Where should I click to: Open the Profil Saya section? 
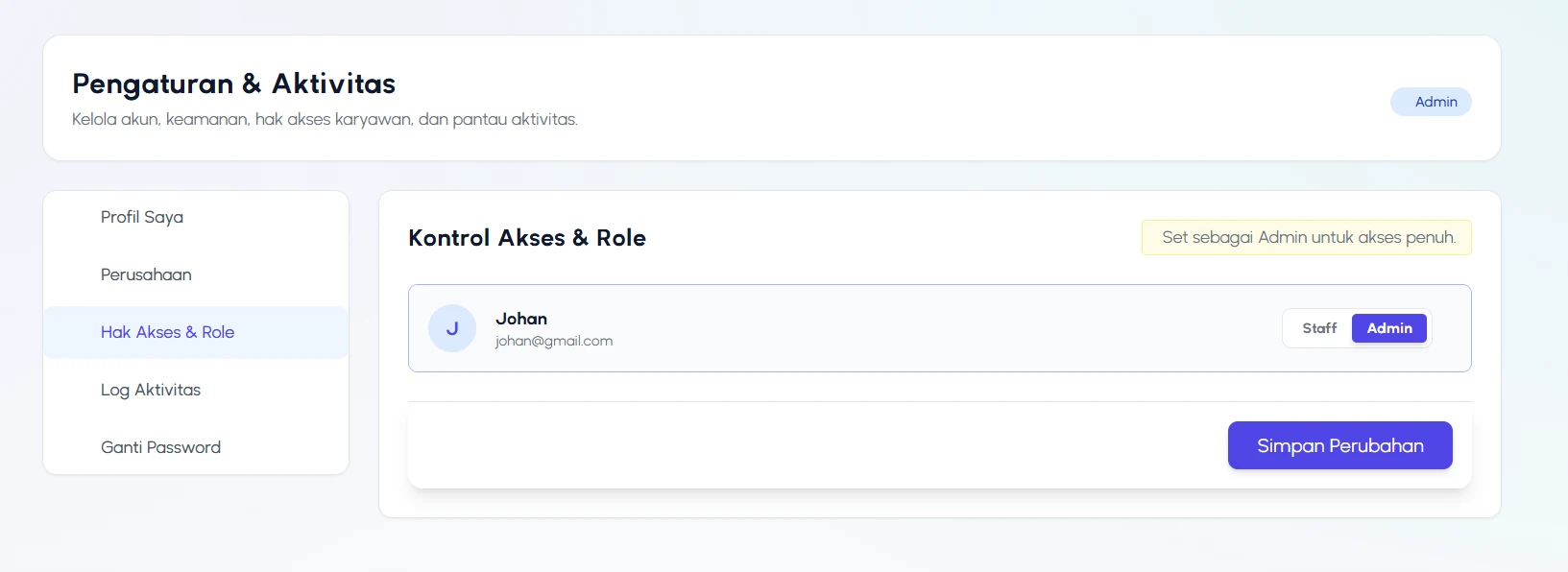click(142, 217)
